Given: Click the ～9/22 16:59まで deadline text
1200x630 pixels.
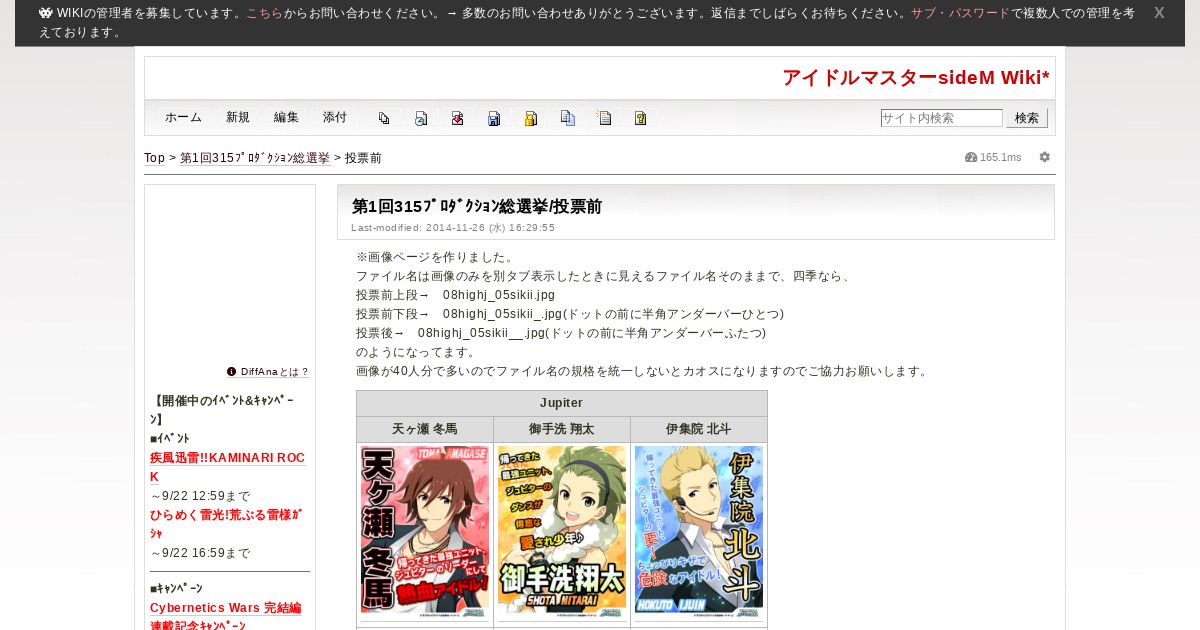Looking at the screenshot, I should point(200,553).
